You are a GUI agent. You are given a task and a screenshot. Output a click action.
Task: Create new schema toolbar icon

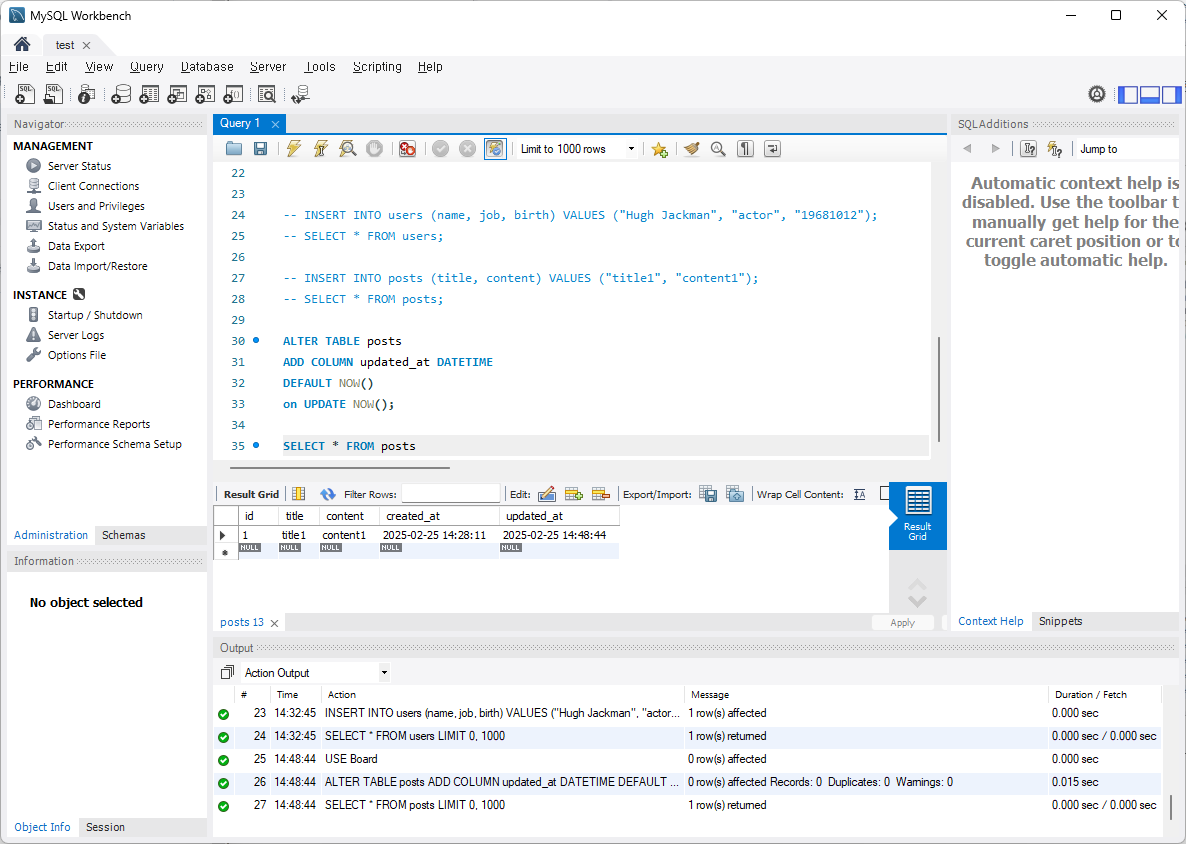[121, 94]
